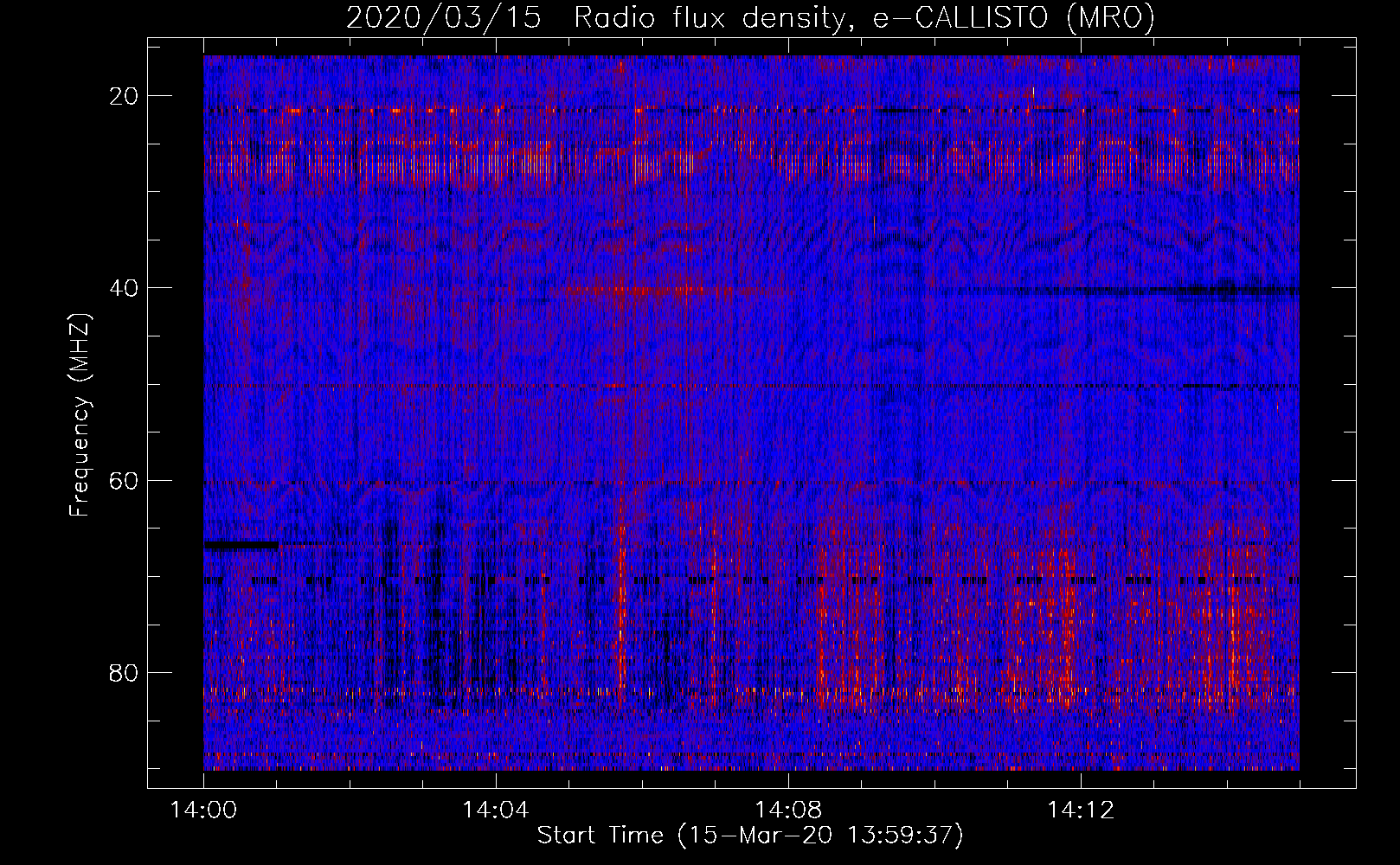This screenshot has height=865, width=1400.
Task: Click the 80 frequency tick label
Action: [125, 672]
